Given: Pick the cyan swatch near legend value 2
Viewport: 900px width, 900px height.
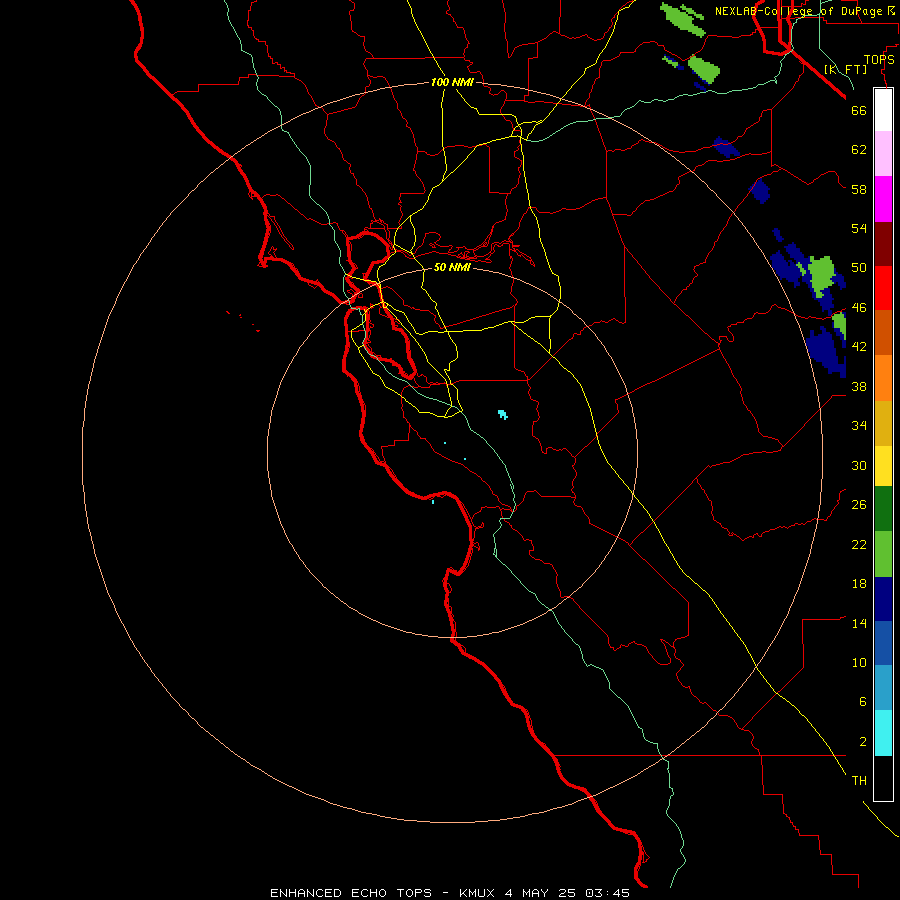Looking at the screenshot, I should pos(883,733).
